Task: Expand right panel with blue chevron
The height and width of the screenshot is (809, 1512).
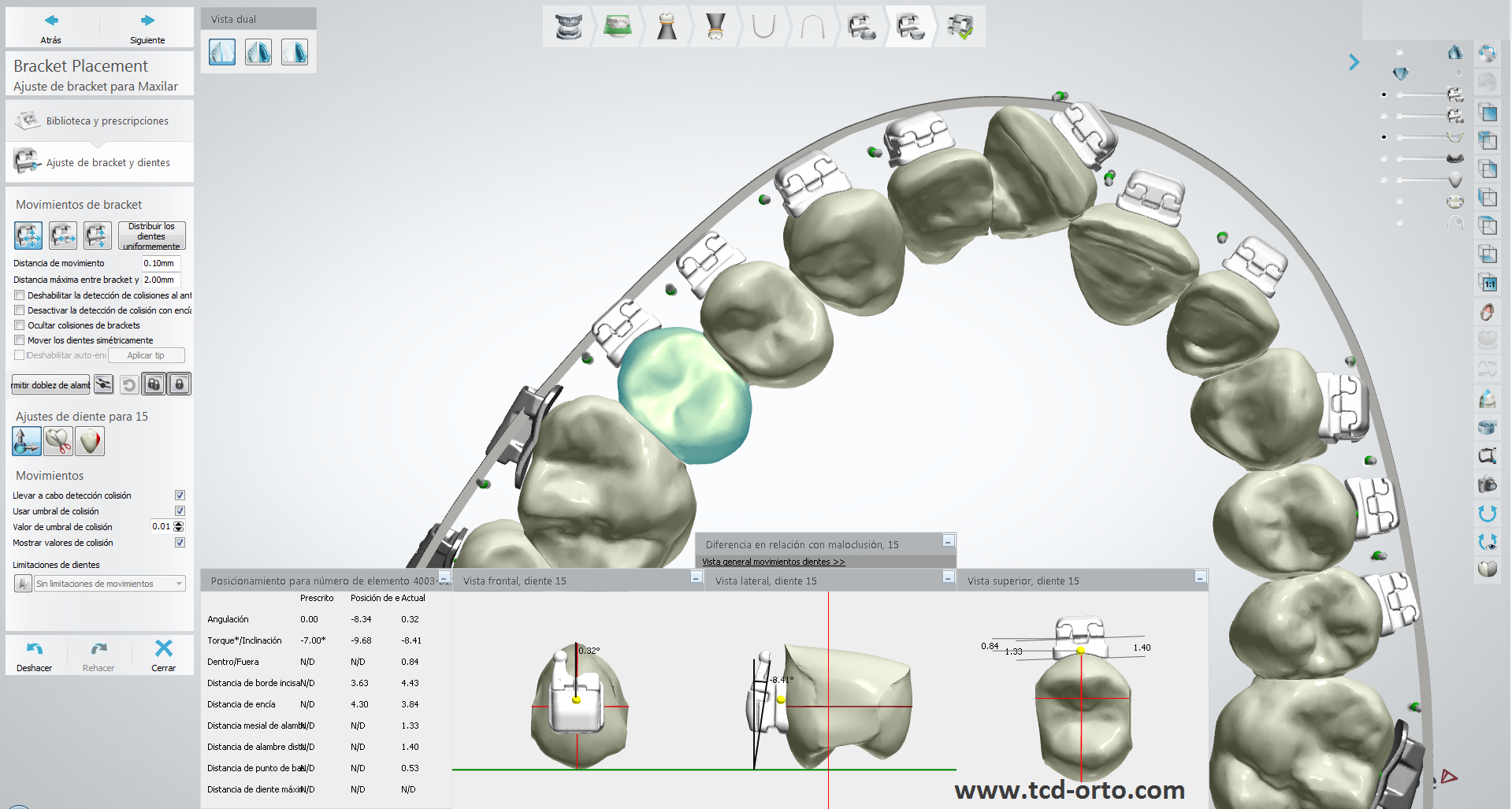Action: [1354, 62]
